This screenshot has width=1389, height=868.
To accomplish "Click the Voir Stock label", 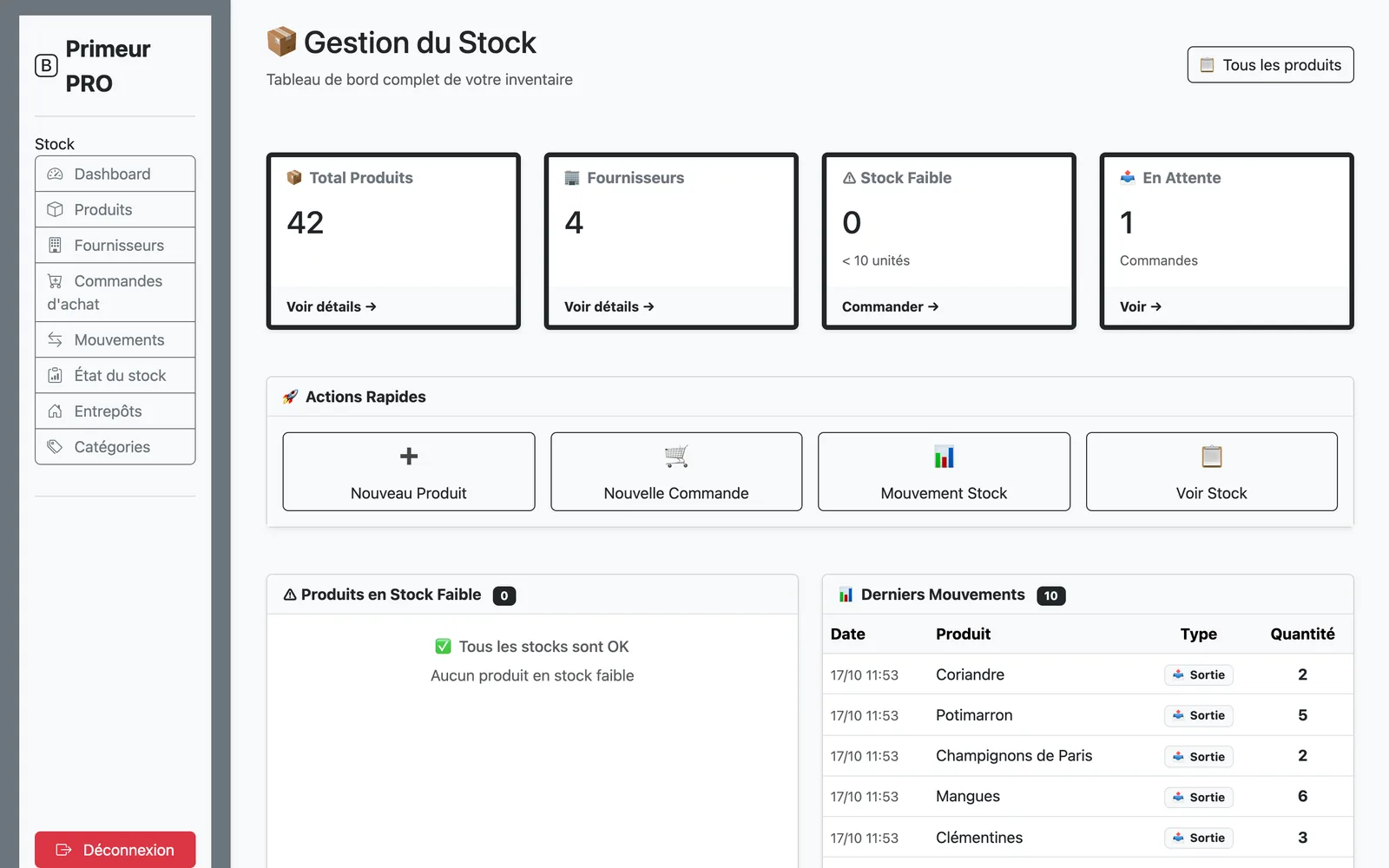I will click(x=1211, y=493).
